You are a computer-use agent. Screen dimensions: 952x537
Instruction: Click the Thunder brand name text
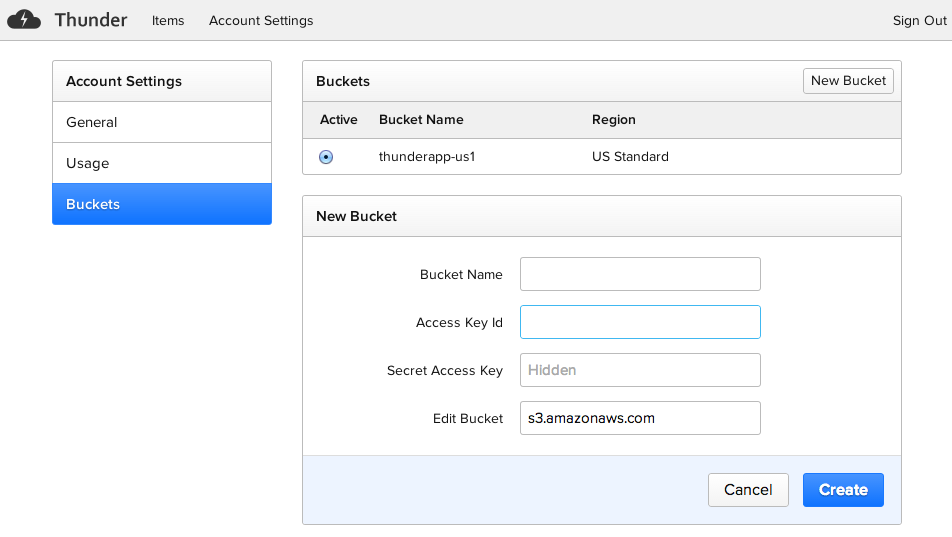[91, 20]
